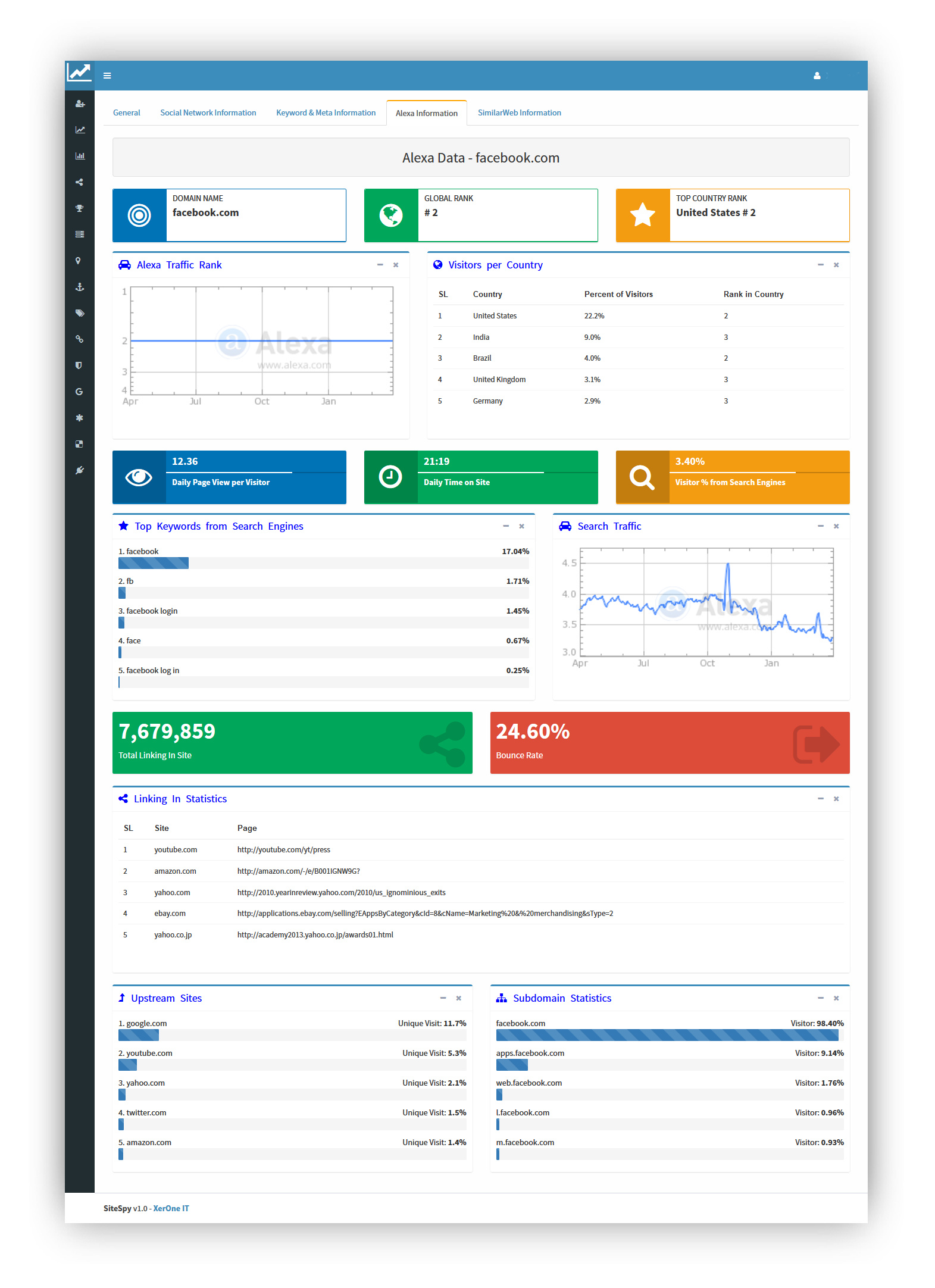Open the asterisk sidebar icon

(79, 418)
